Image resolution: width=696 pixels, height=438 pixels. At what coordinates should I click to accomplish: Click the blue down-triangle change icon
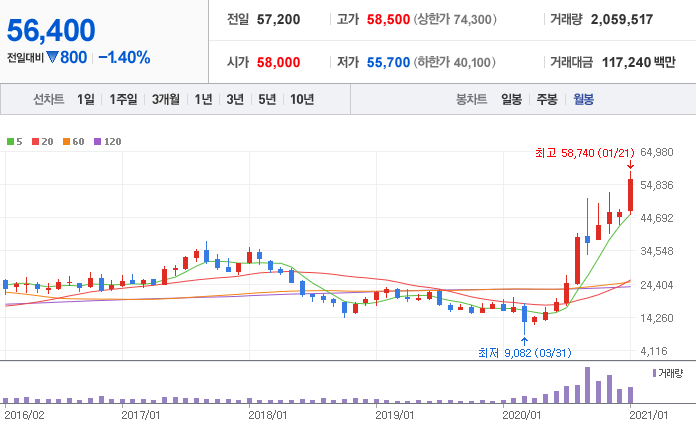[52, 57]
